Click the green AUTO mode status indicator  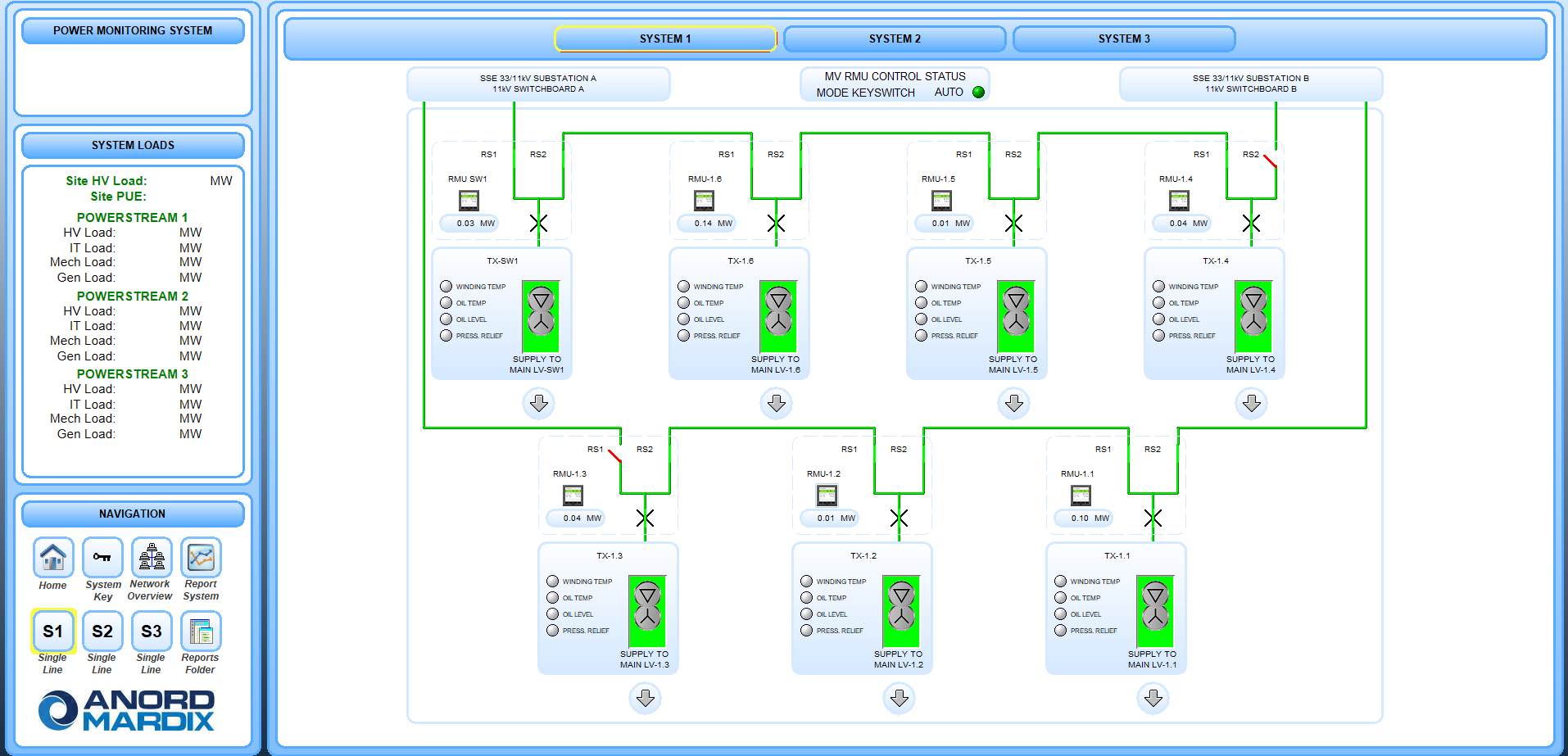(978, 92)
